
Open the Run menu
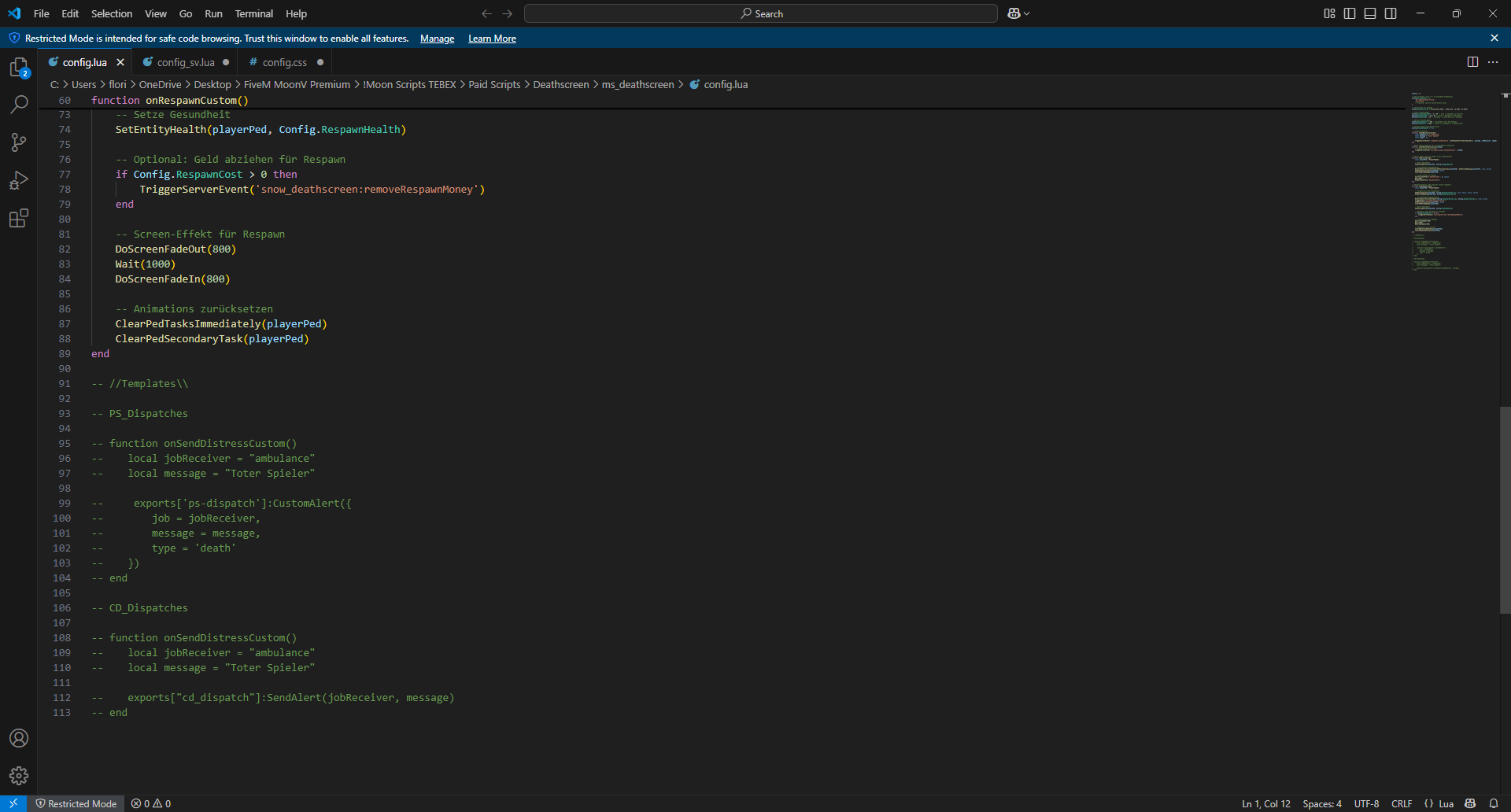click(x=213, y=13)
